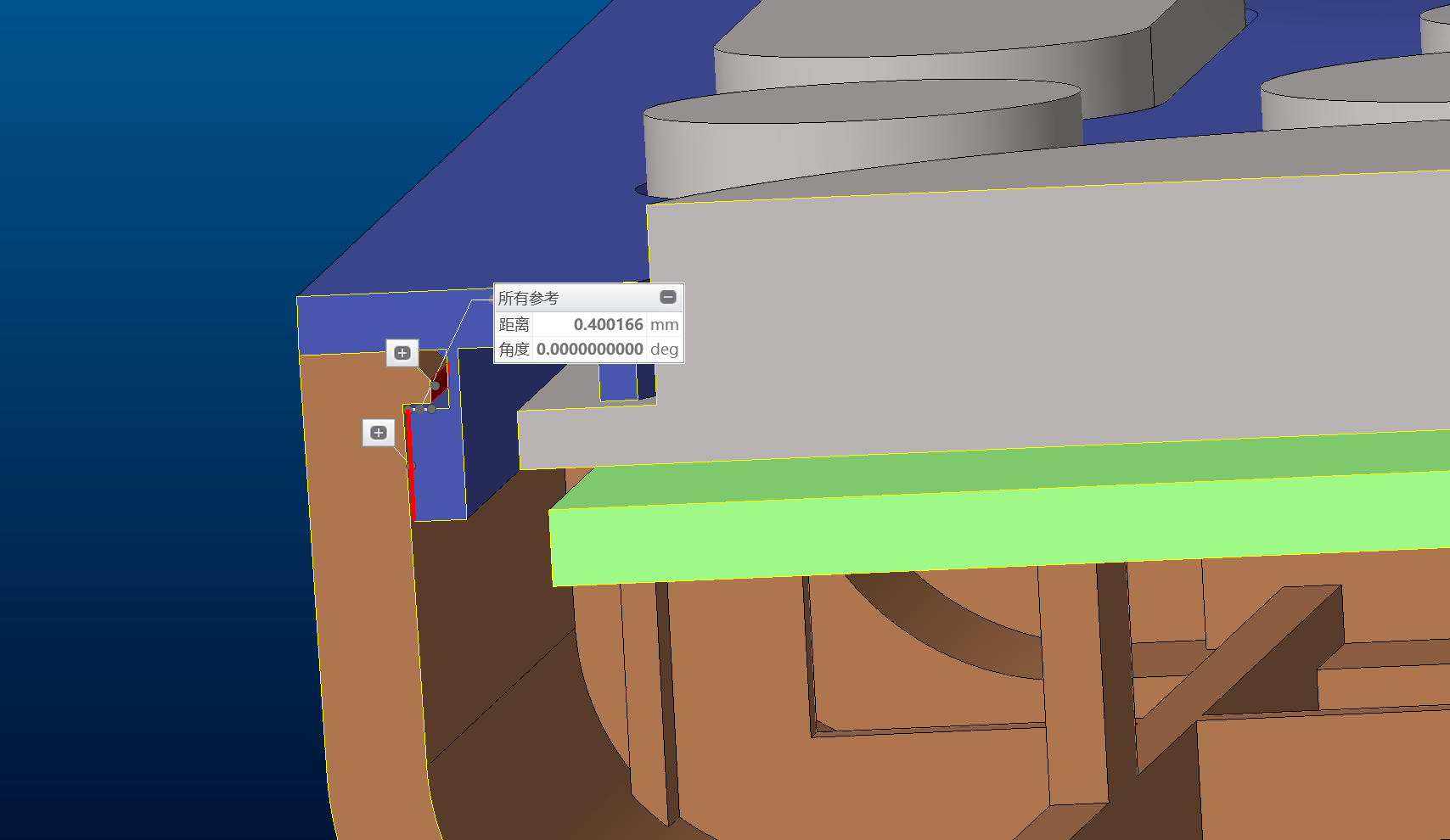Screen dimensions: 1450x840
Task: Select the 距离 row label
Action: click(x=514, y=325)
